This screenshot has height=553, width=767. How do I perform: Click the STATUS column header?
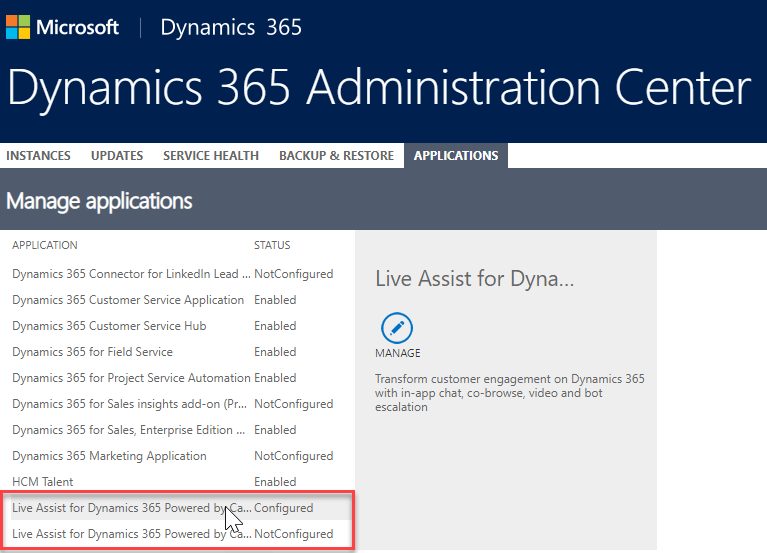(272, 245)
